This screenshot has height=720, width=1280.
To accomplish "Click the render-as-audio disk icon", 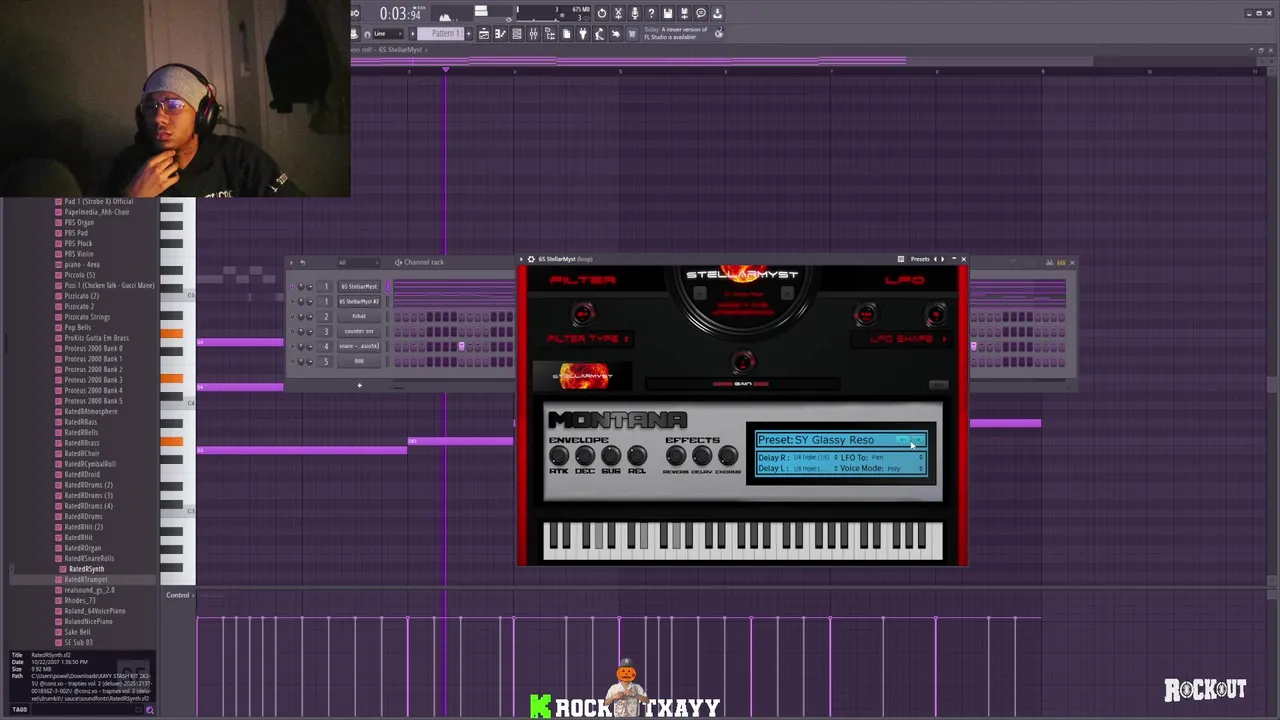I will point(684,13).
